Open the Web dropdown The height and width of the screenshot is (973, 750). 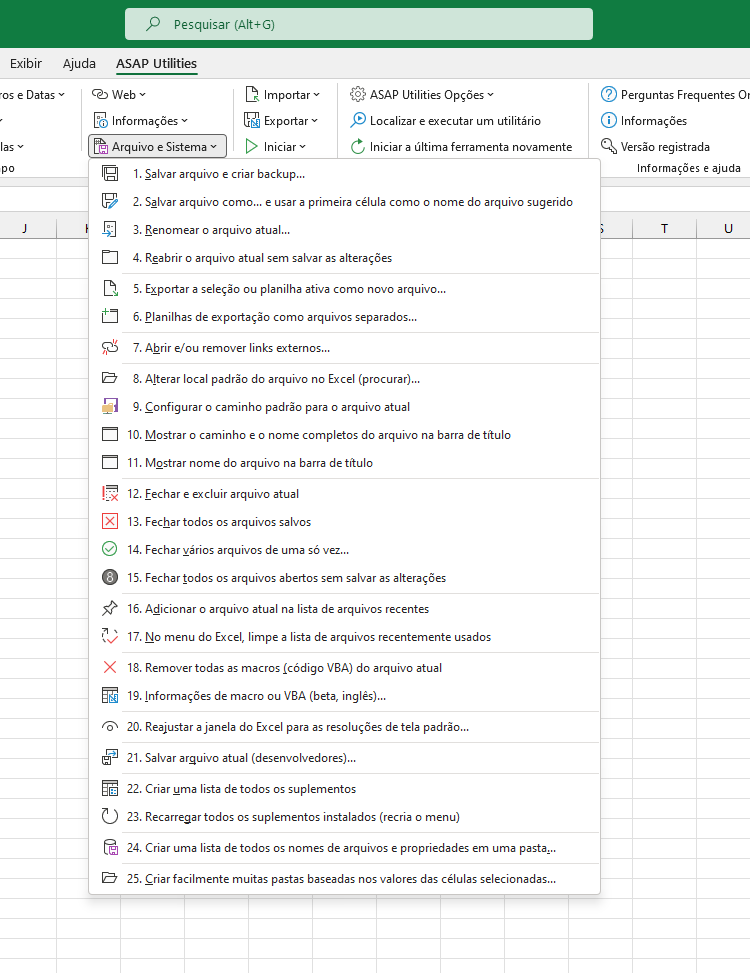119,94
